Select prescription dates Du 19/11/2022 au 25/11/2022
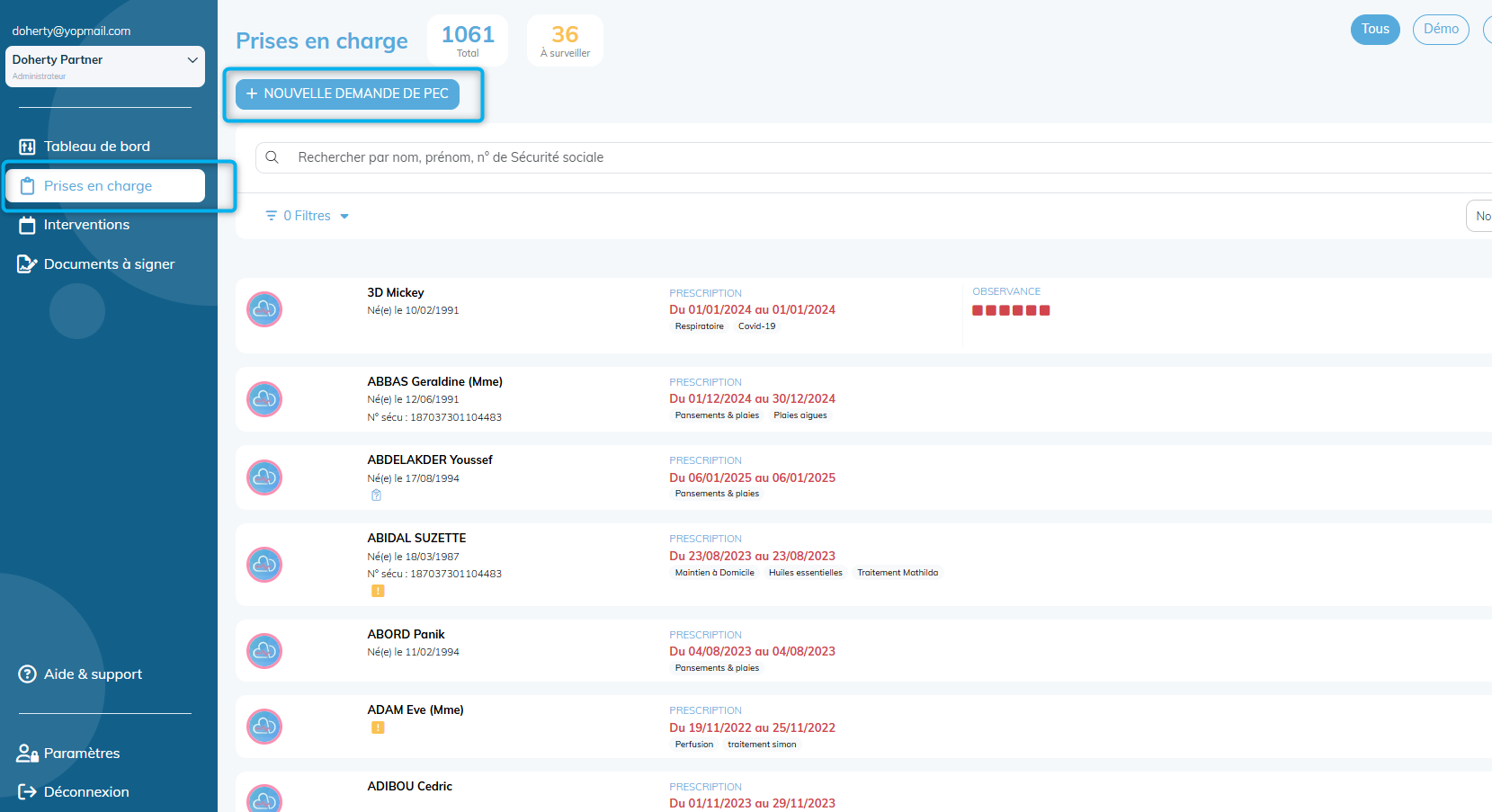This screenshot has height=812, width=1492. coord(752,728)
